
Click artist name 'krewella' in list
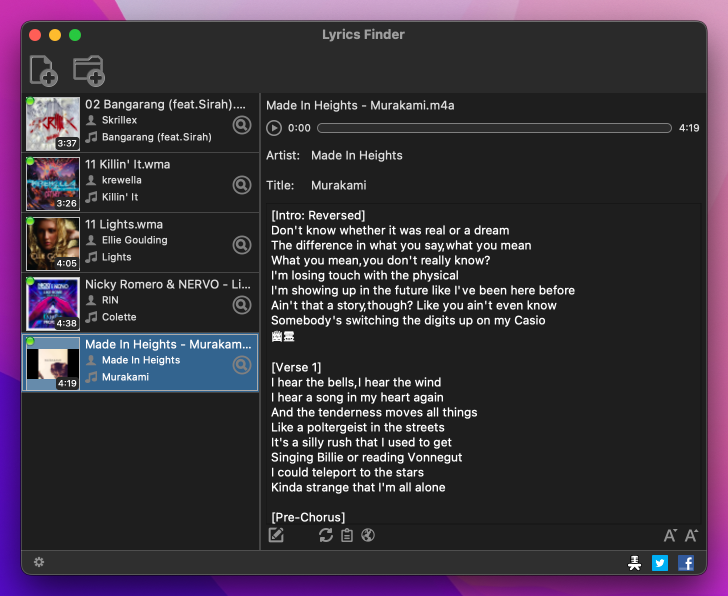click(x=122, y=180)
